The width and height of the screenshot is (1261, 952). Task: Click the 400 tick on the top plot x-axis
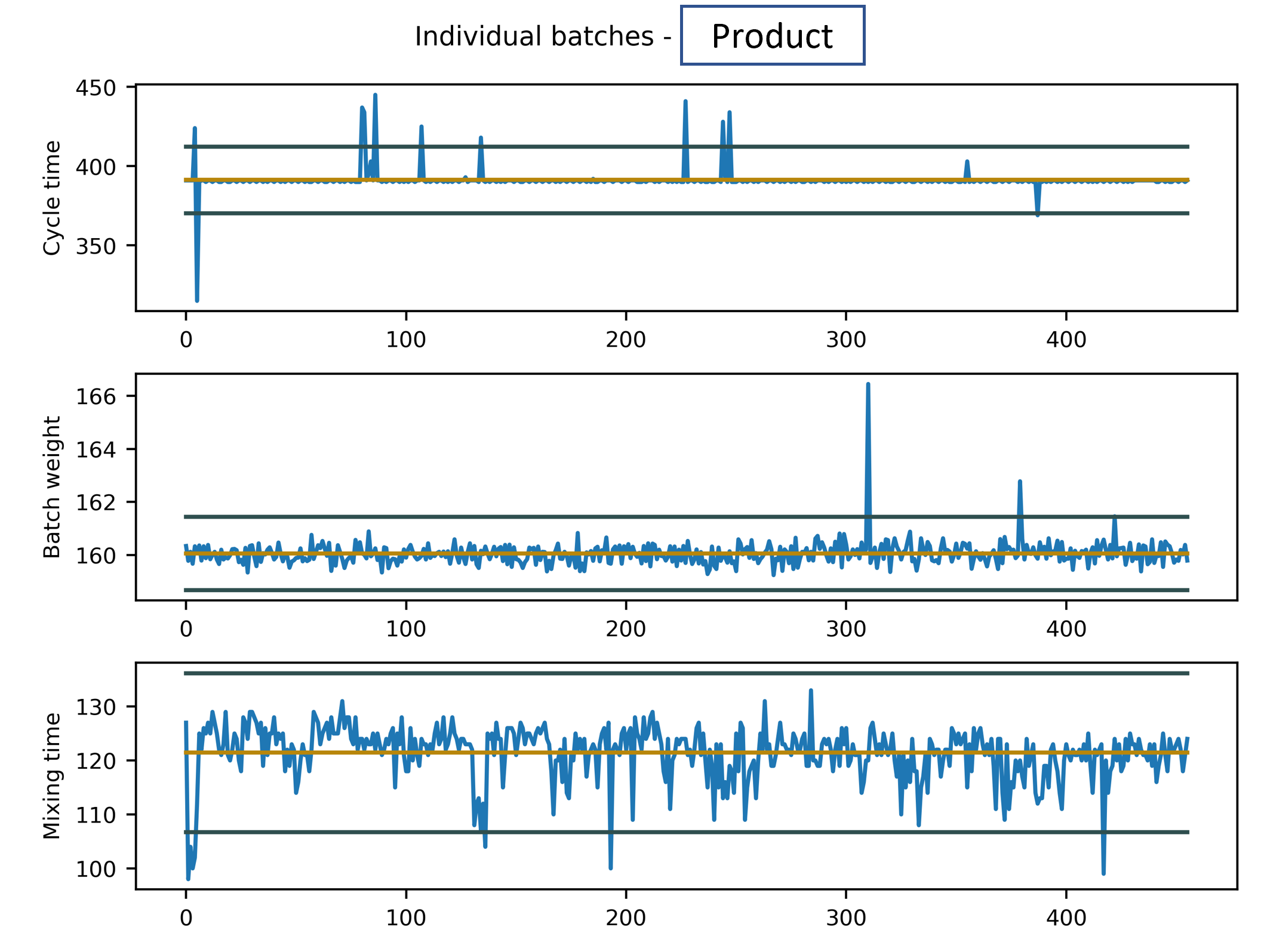pyautogui.click(x=1066, y=340)
